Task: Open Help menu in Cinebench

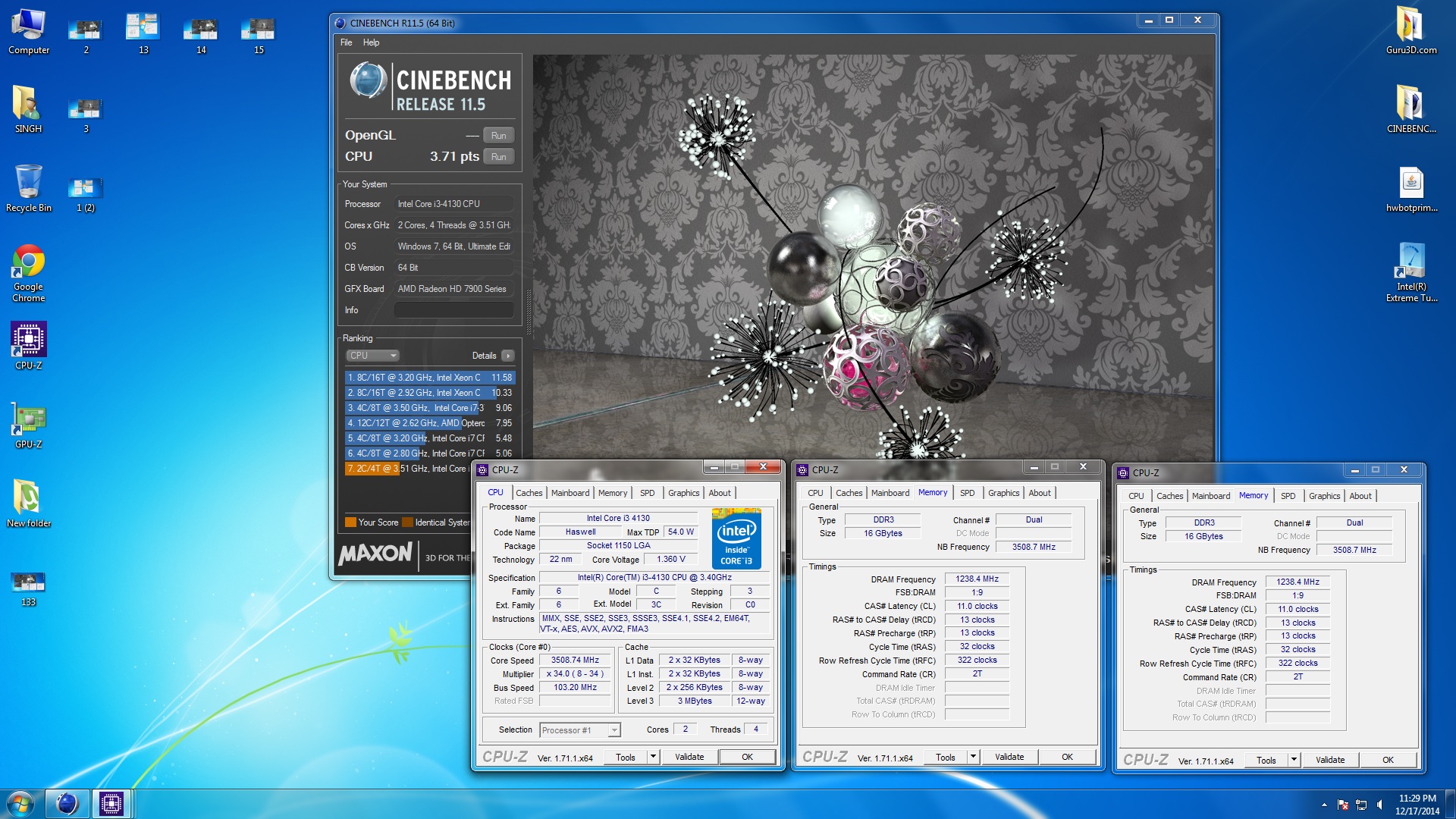Action: (x=371, y=42)
